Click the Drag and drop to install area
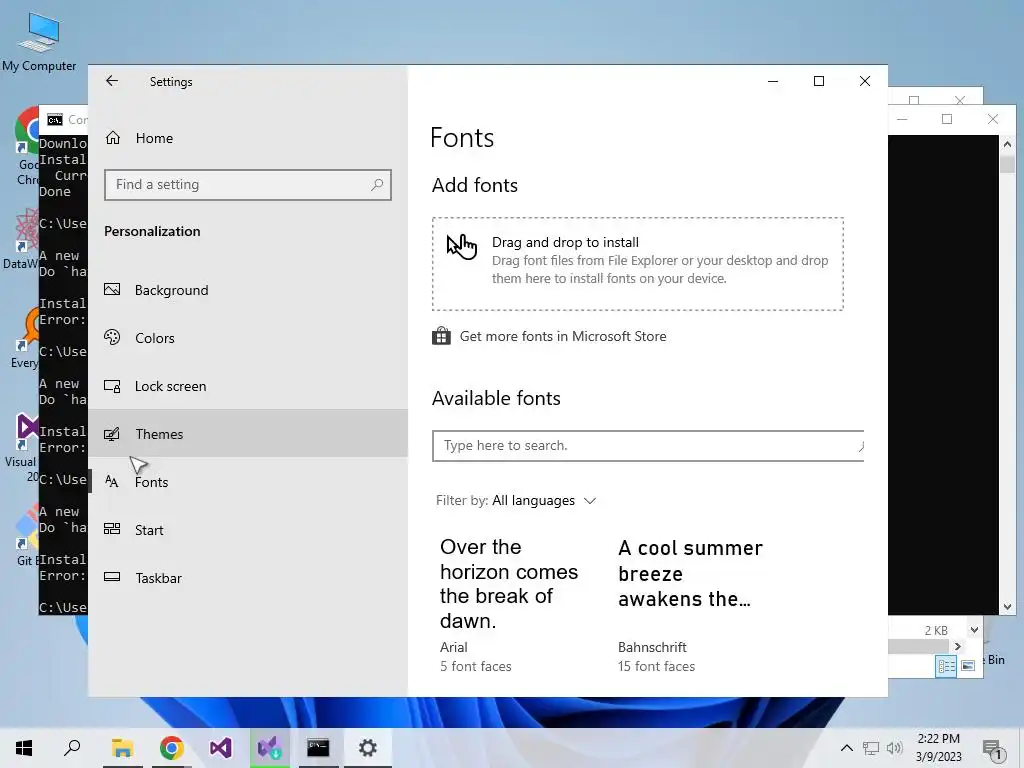The image size is (1024, 768). tap(637, 264)
